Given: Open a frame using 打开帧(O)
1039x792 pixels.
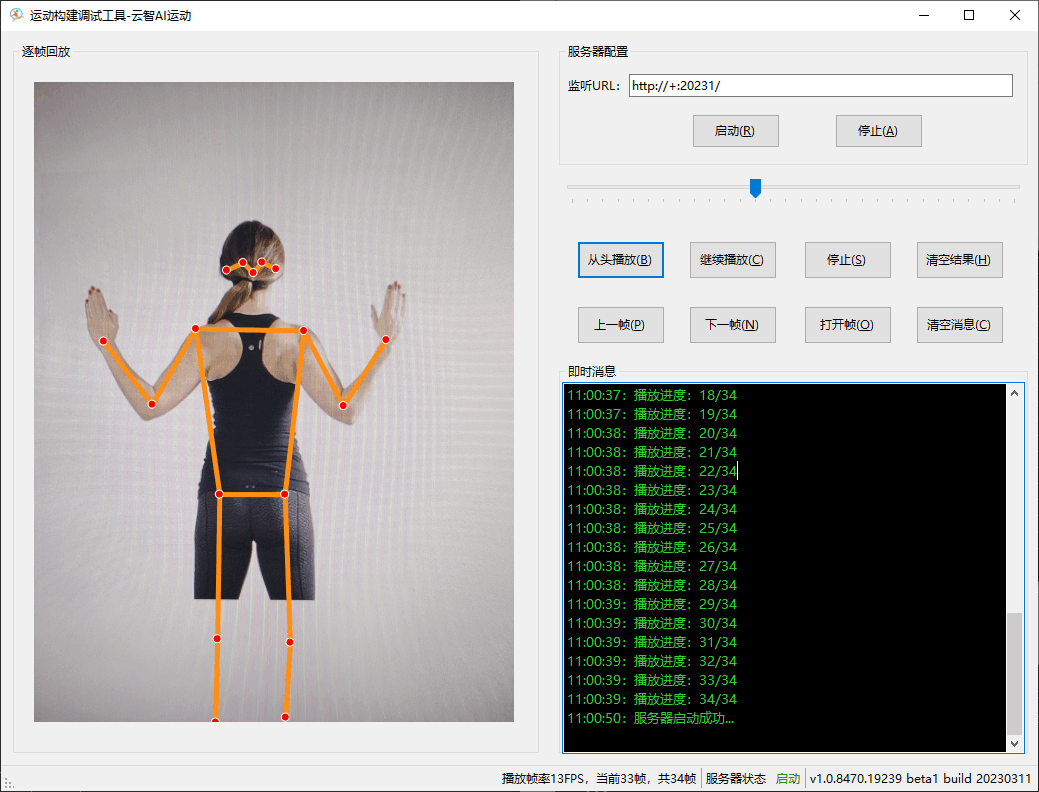Looking at the screenshot, I should 846,325.
